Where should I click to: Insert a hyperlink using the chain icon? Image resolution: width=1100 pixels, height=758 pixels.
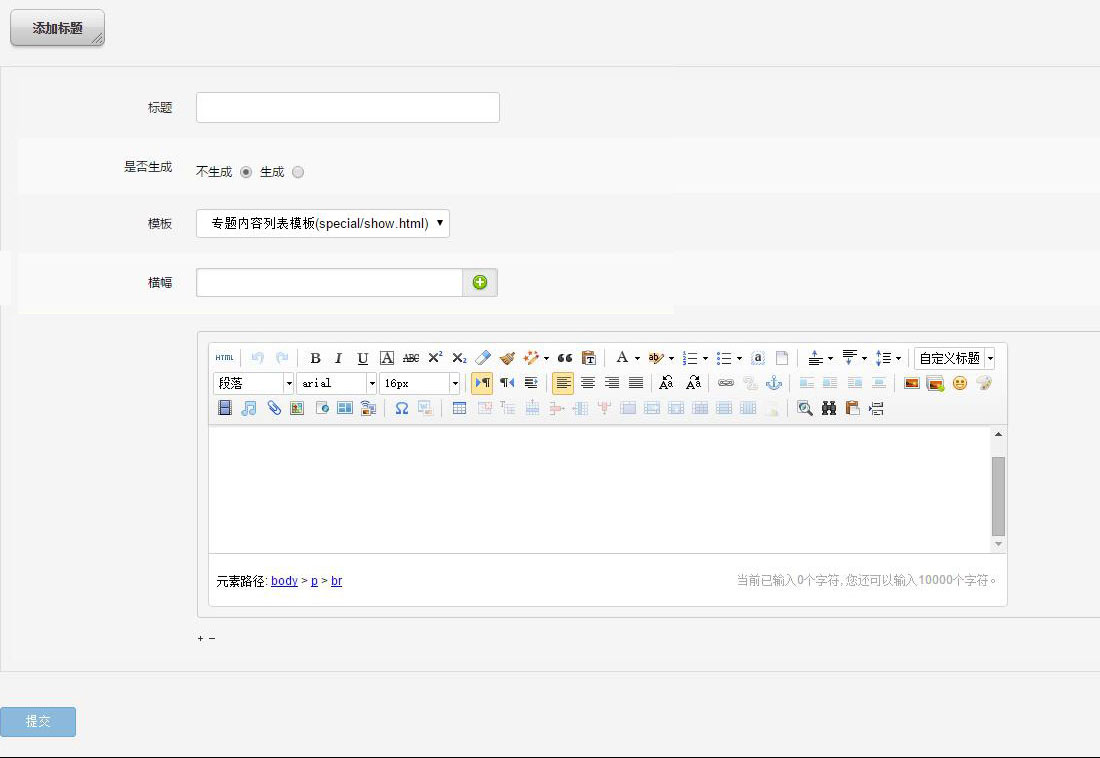click(x=726, y=383)
